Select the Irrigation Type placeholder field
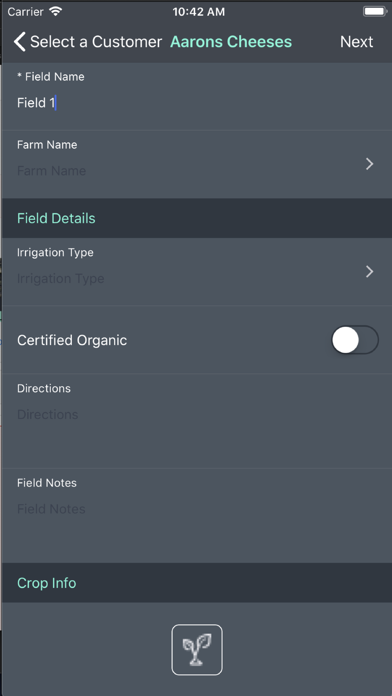Viewport: 392px width, 696px height. click(x=61, y=279)
